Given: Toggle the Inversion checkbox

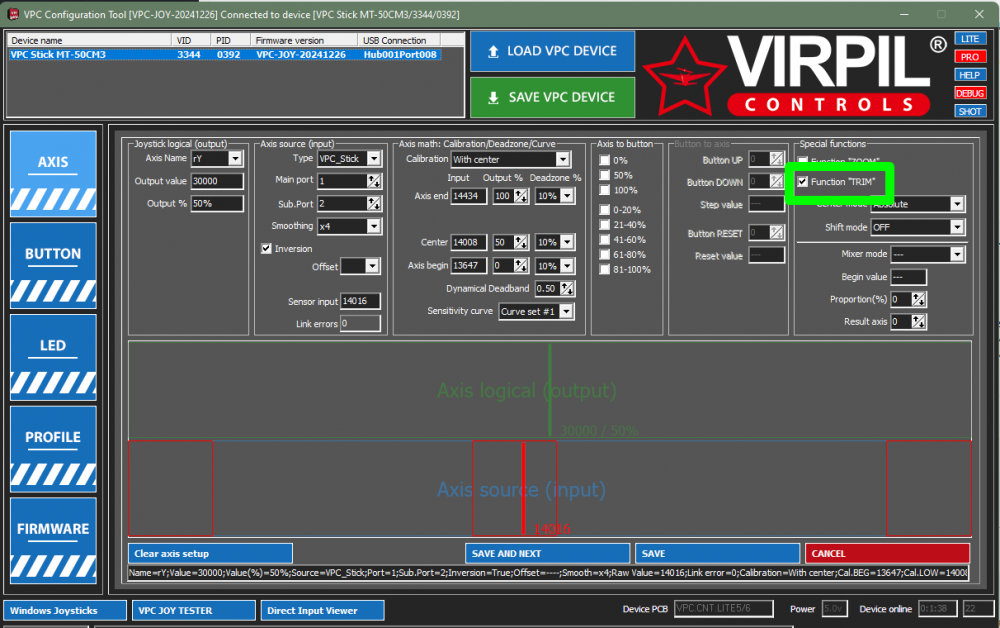Looking at the screenshot, I should [x=267, y=249].
